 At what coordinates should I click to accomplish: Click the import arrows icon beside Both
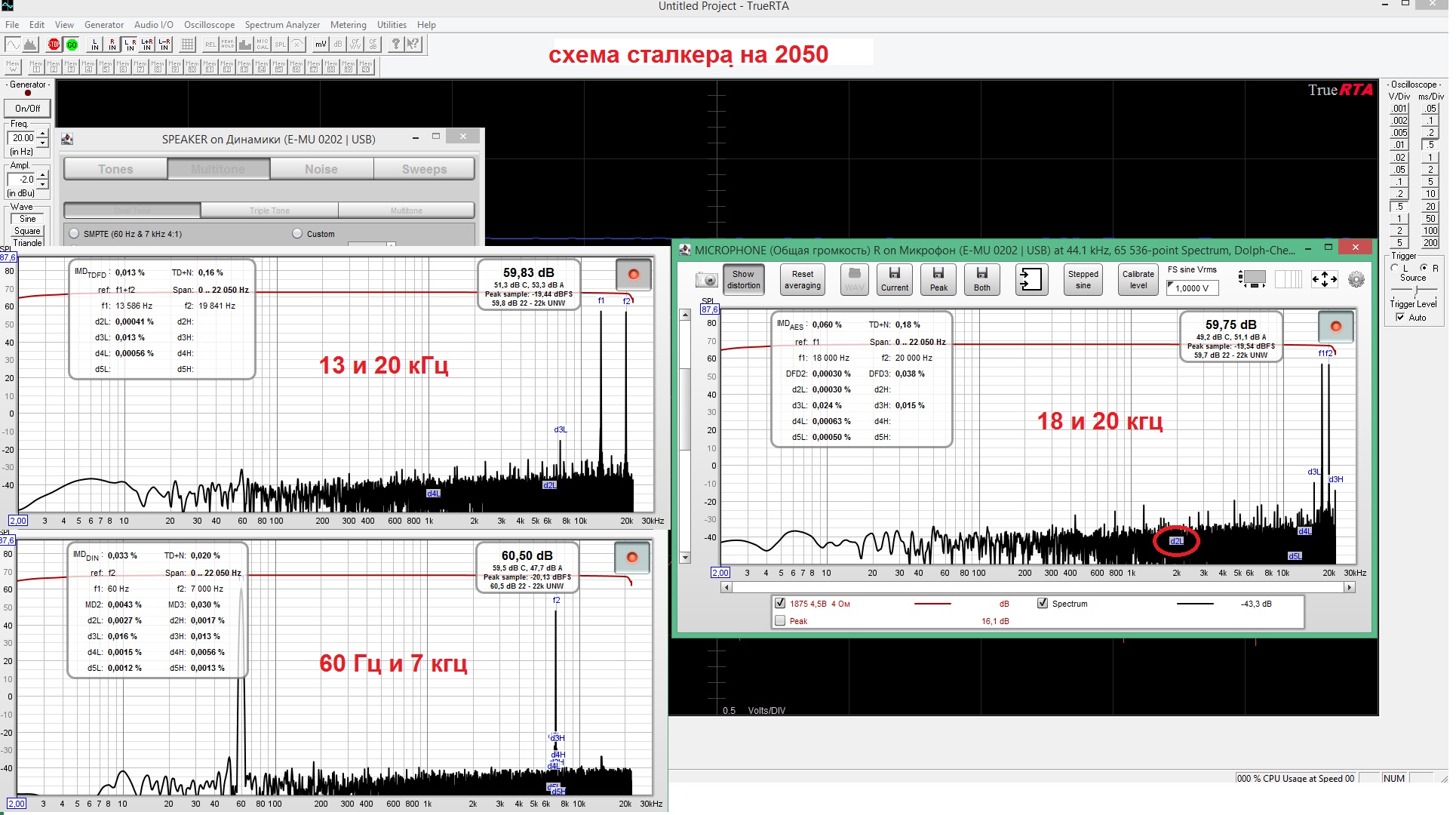[x=1031, y=279]
